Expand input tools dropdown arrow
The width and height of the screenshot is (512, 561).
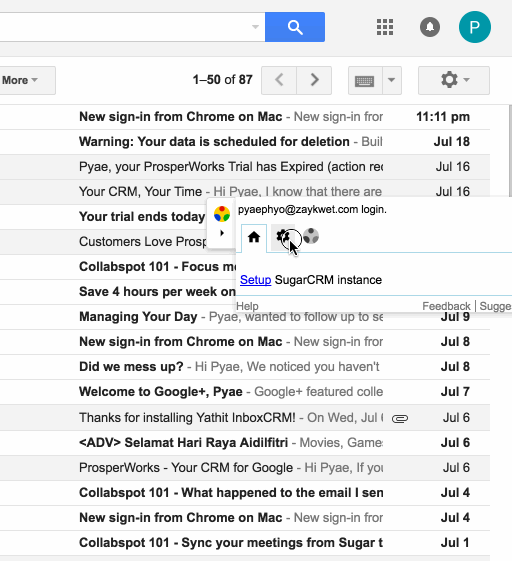pyautogui.click(x=392, y=80)
